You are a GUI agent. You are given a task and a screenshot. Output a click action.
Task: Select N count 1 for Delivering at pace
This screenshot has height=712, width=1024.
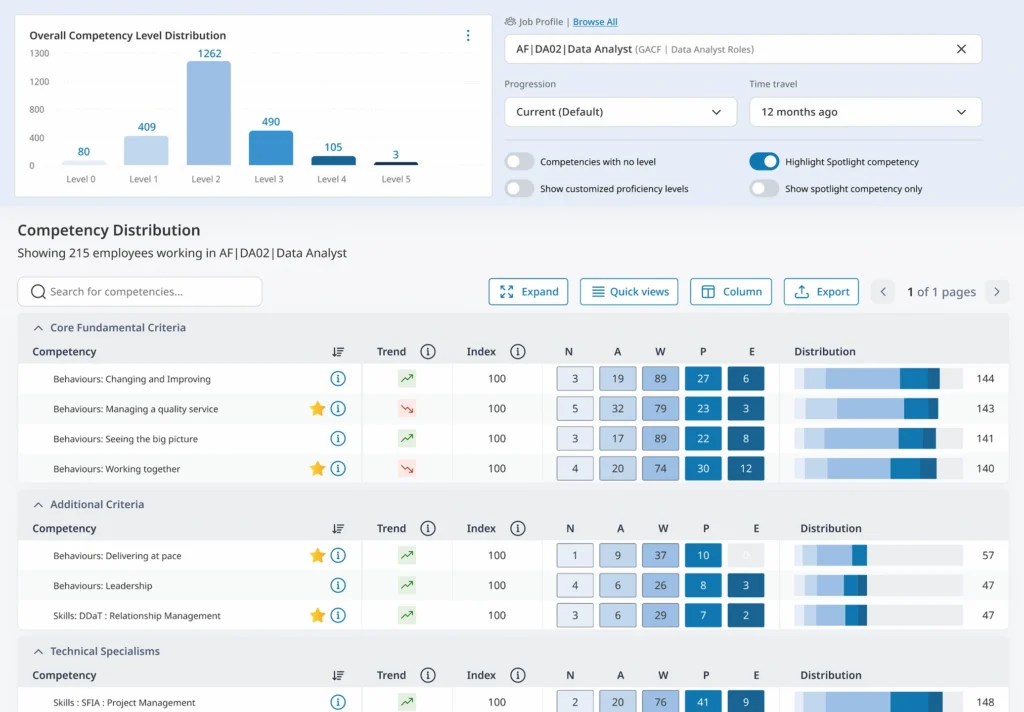(575, 555)
